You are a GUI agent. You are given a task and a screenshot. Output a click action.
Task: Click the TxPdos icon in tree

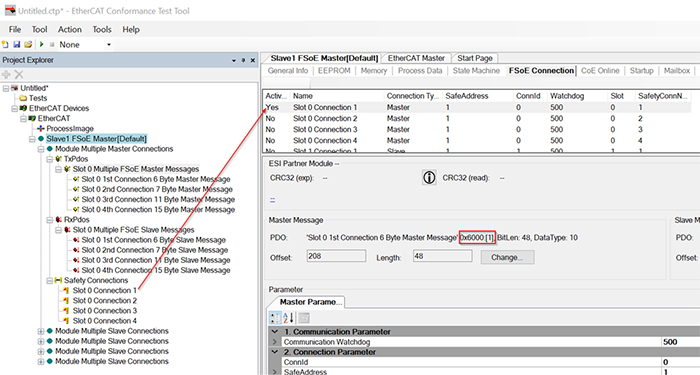(58, 159)
